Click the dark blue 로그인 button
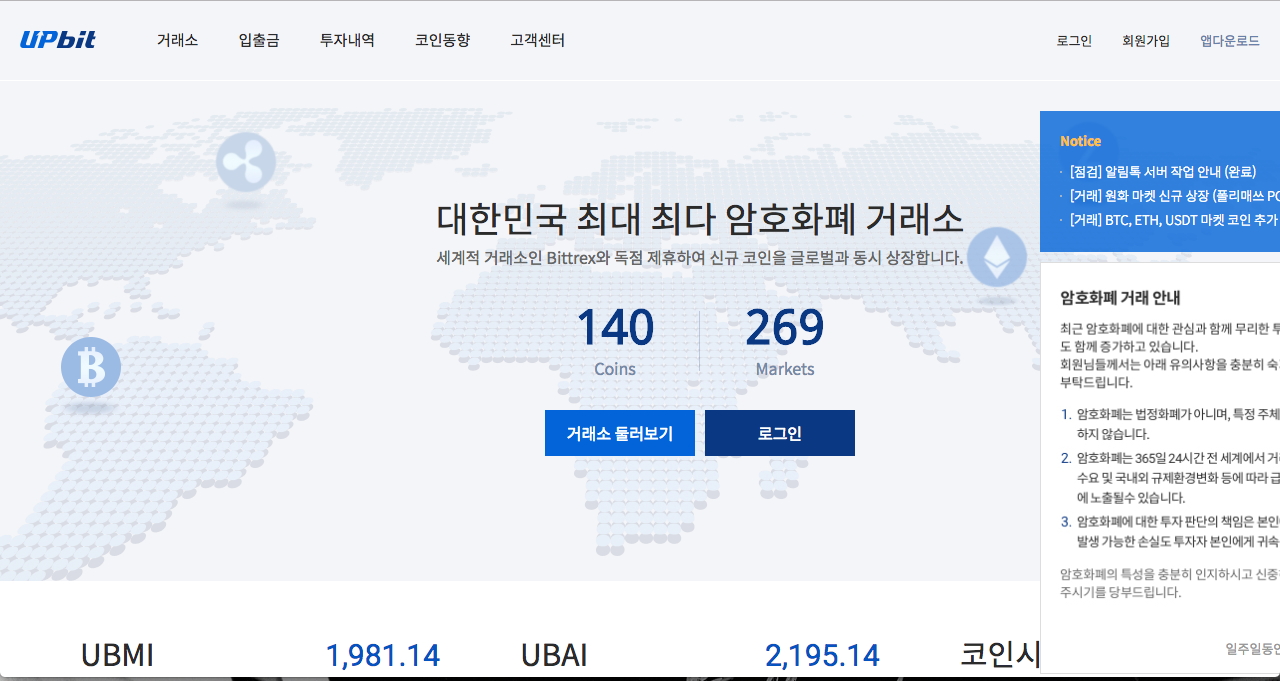Screen dimensions: 1280x681 click(x=780, y=433)
